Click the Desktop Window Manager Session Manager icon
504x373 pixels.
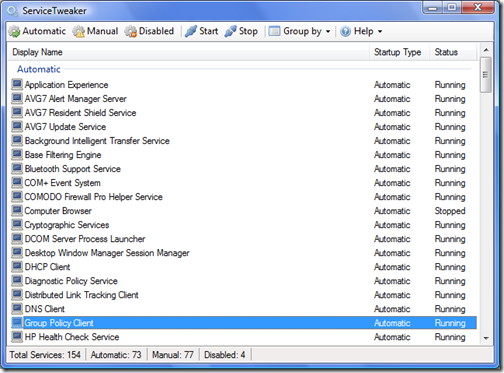(17, 252)
